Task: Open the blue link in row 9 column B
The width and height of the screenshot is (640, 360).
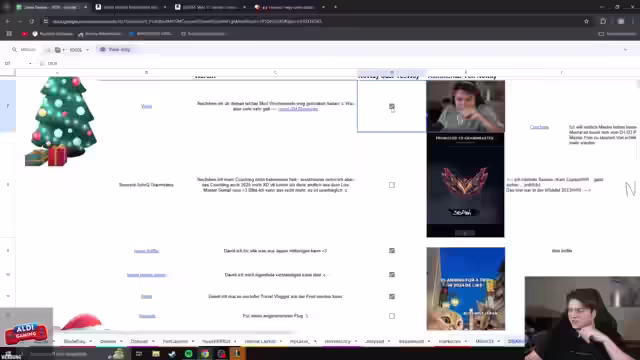Action: [x=147, y=251]
